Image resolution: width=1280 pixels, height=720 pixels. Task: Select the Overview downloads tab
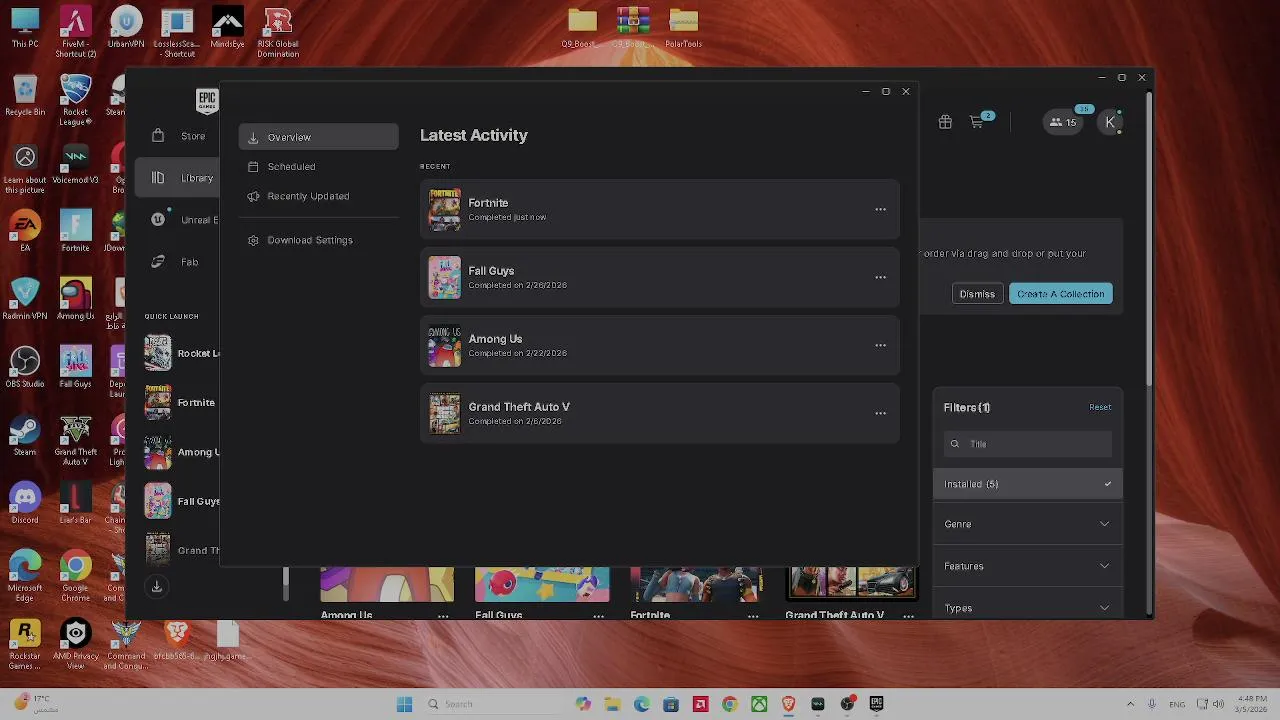point(319,137)
